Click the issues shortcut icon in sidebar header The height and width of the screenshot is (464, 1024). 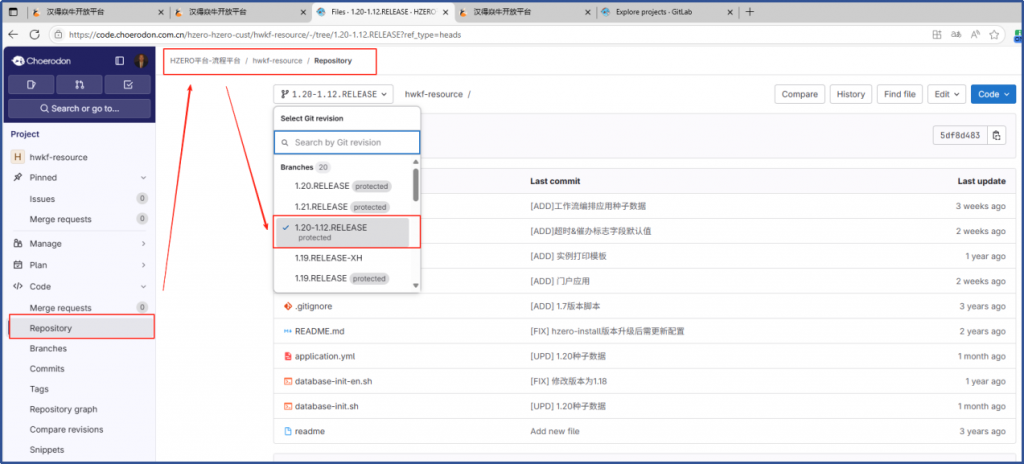32,85
